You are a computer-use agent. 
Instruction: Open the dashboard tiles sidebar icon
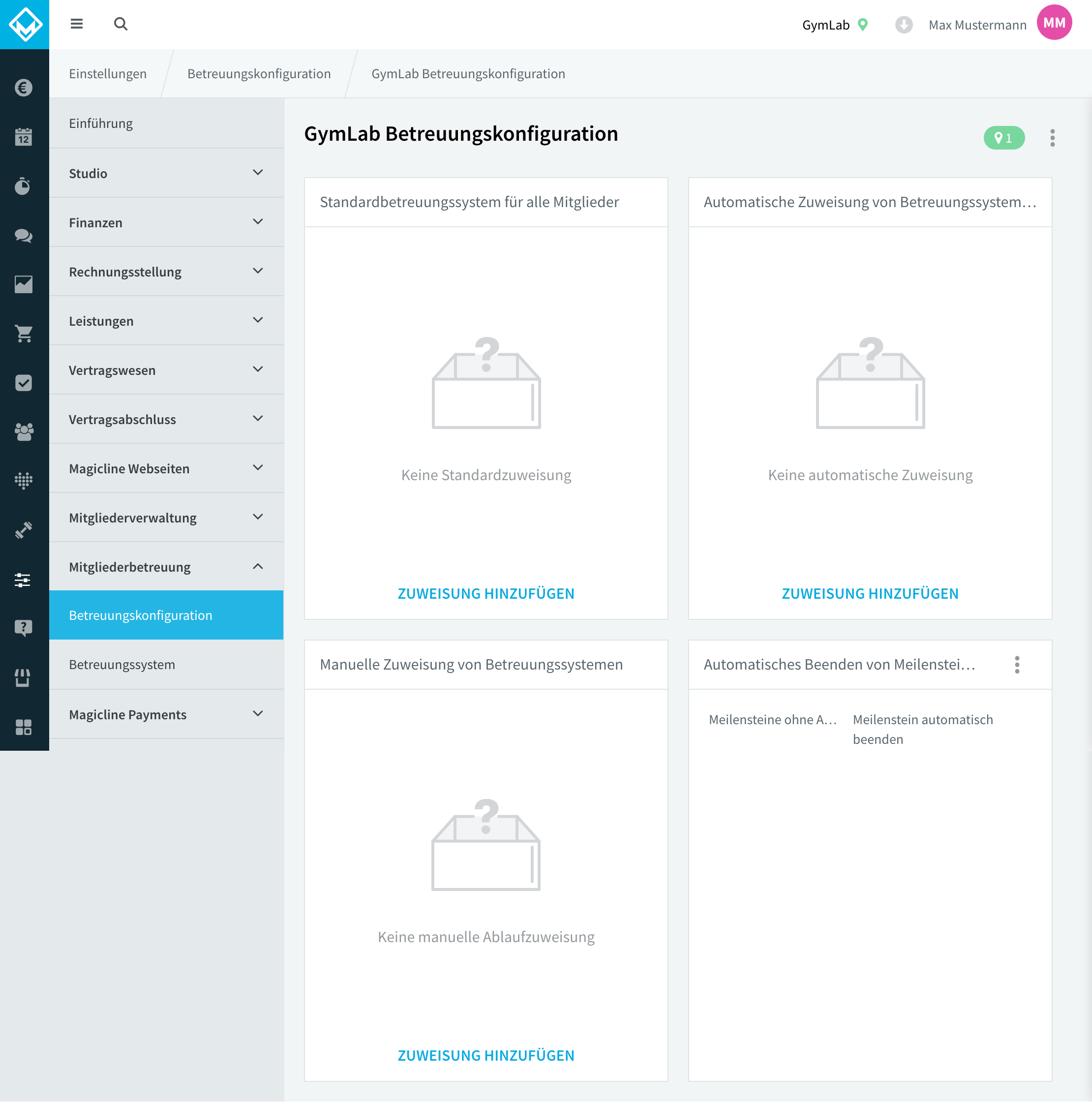coord(24,727)
